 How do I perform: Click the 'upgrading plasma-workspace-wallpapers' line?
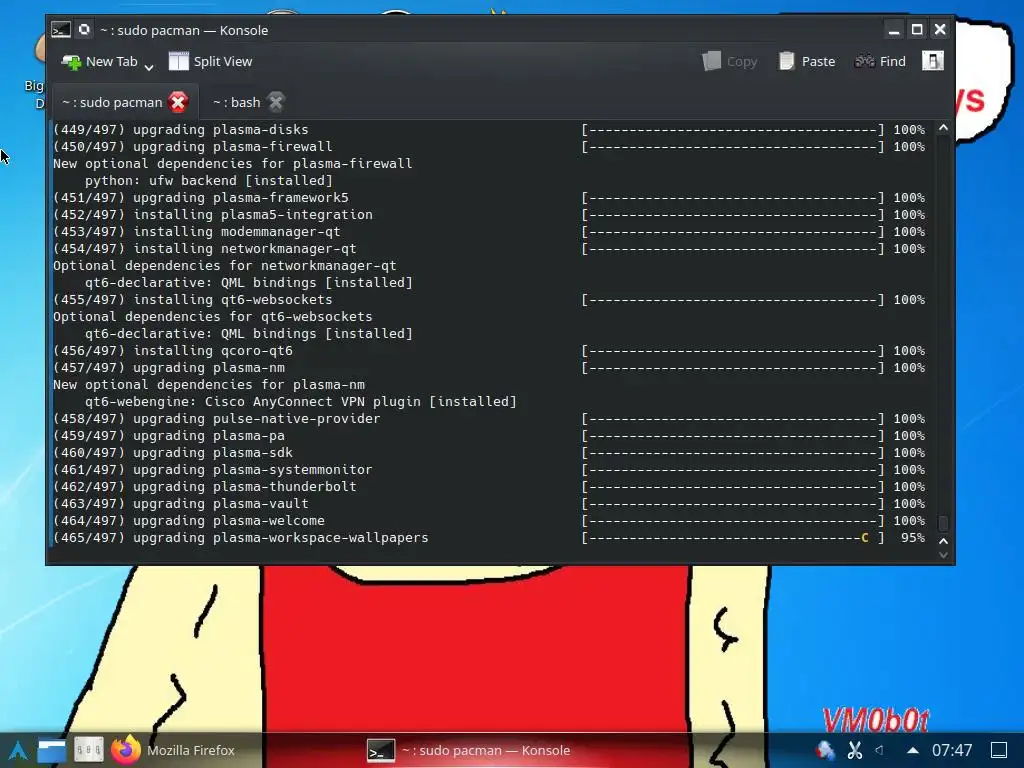[241, 537]
